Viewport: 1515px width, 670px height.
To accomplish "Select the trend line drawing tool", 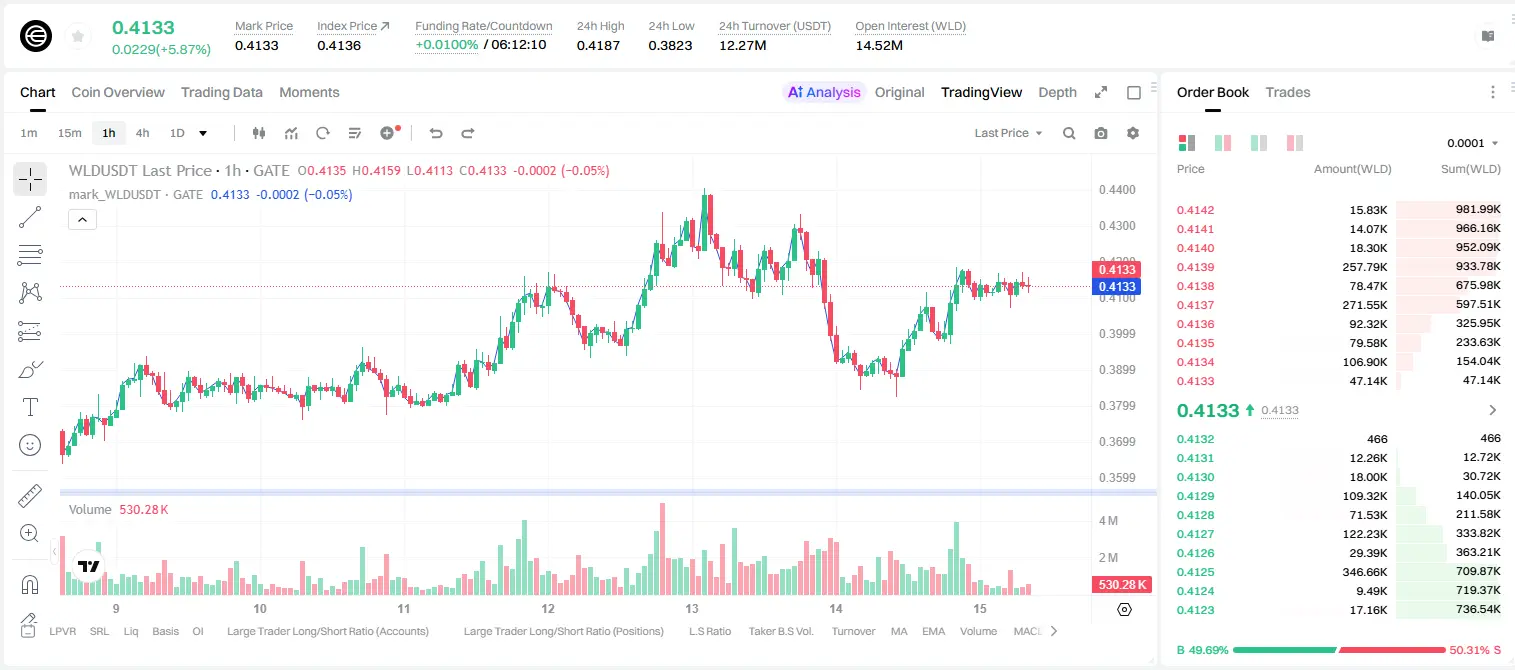I will point(30,217).
